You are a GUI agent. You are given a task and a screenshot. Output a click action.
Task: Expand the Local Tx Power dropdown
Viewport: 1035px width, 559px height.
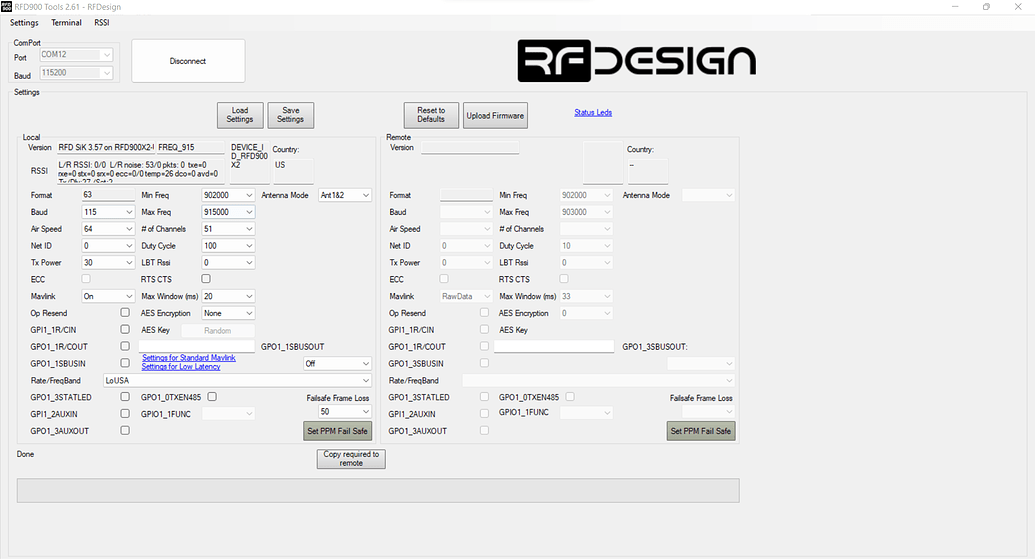(108, 262)
